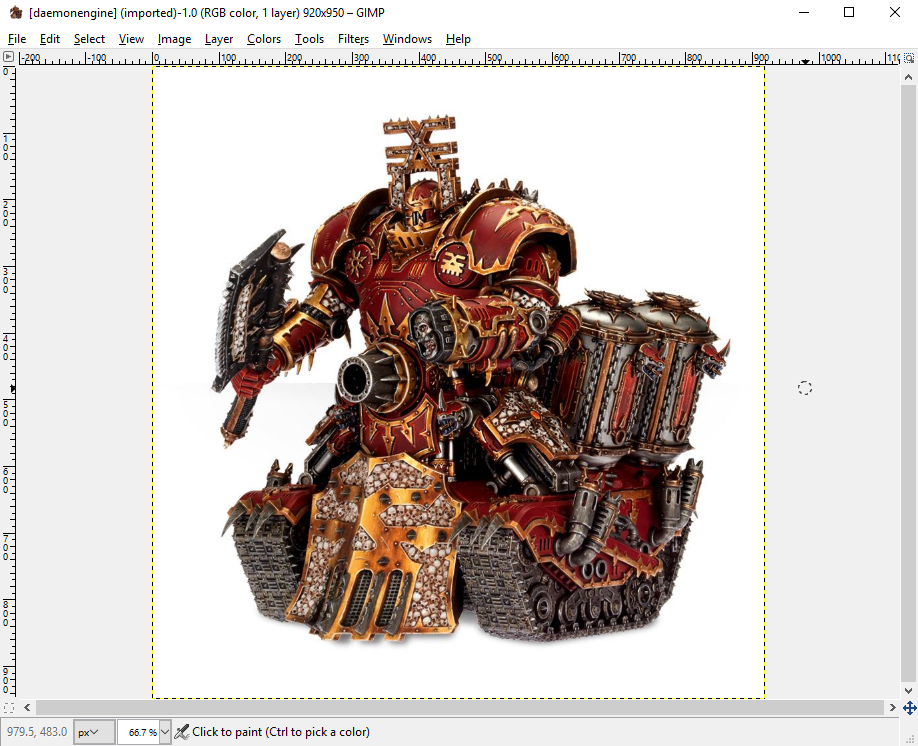Click the horizontal scrollbar track
This screenshot has width=918, height=746.
pos(458,708)
